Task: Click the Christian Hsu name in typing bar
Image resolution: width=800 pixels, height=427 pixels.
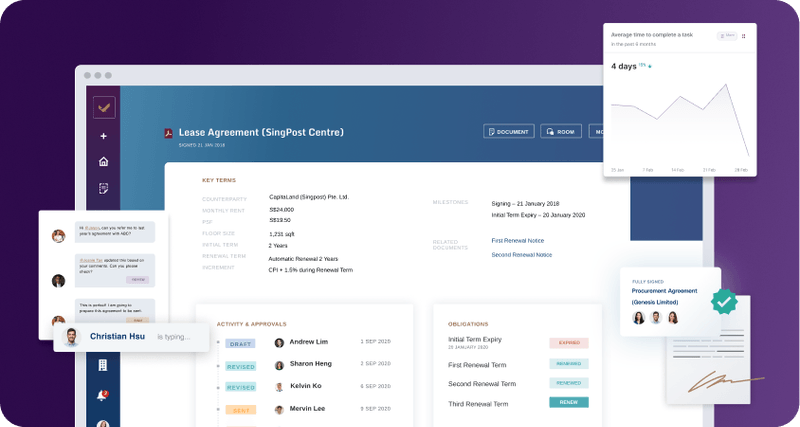Action: tap(117, 336)
